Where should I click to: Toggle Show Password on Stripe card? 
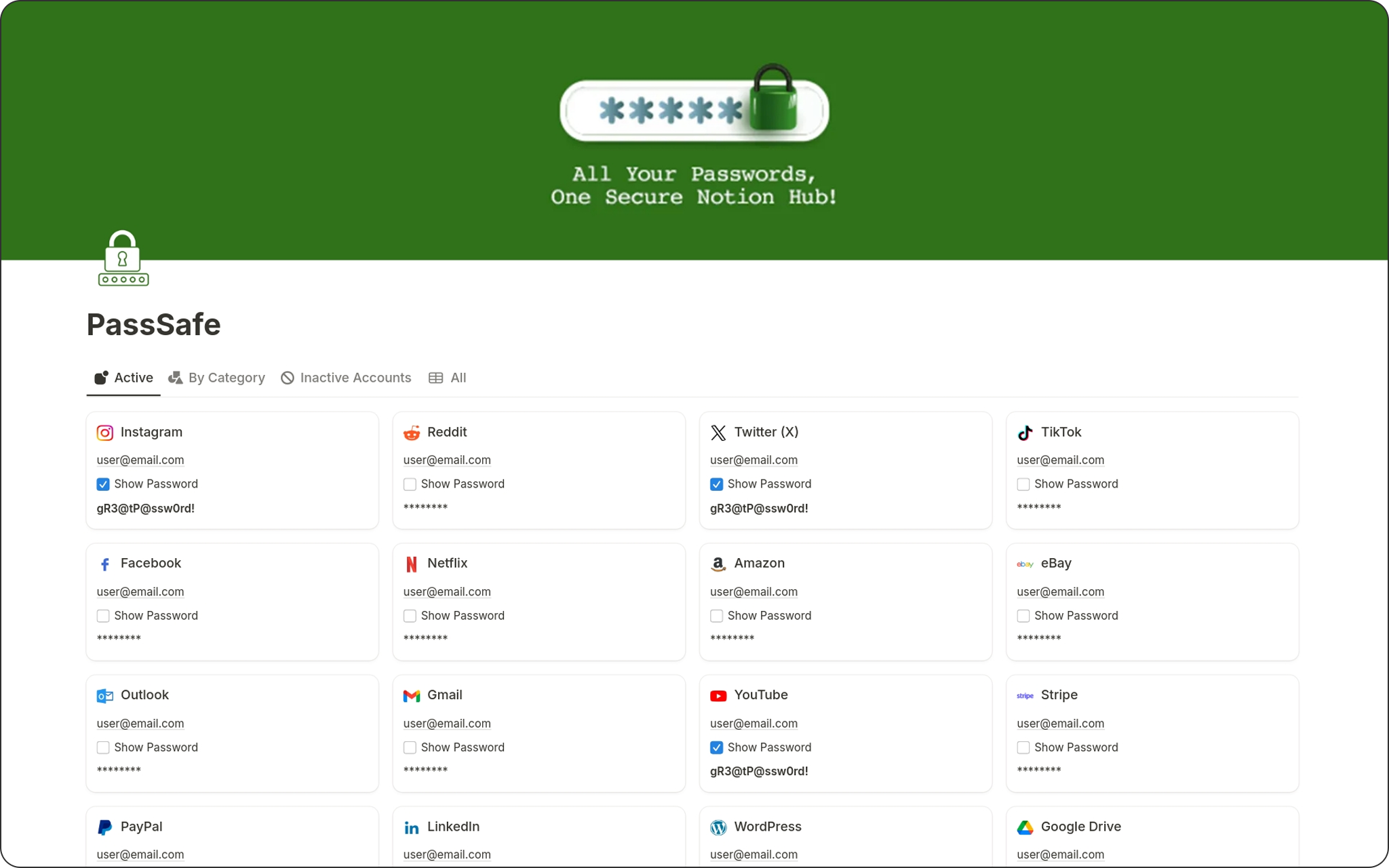pyautogui.click(x=1023, y=747)
